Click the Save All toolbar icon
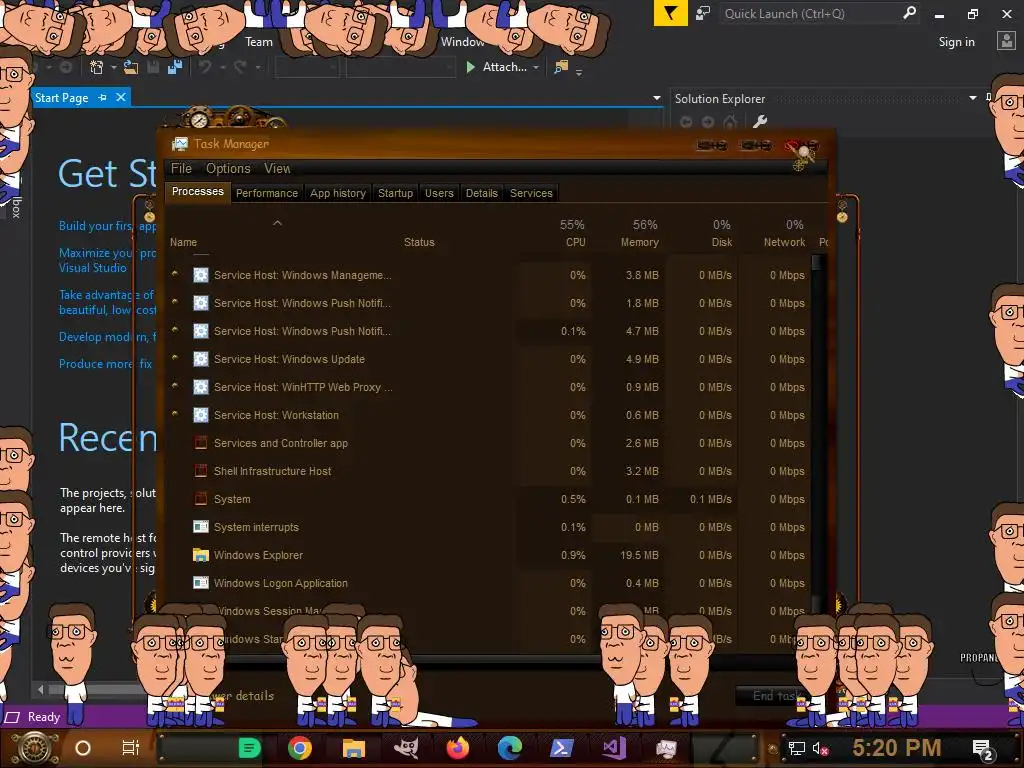 click(x=174, y=67)
